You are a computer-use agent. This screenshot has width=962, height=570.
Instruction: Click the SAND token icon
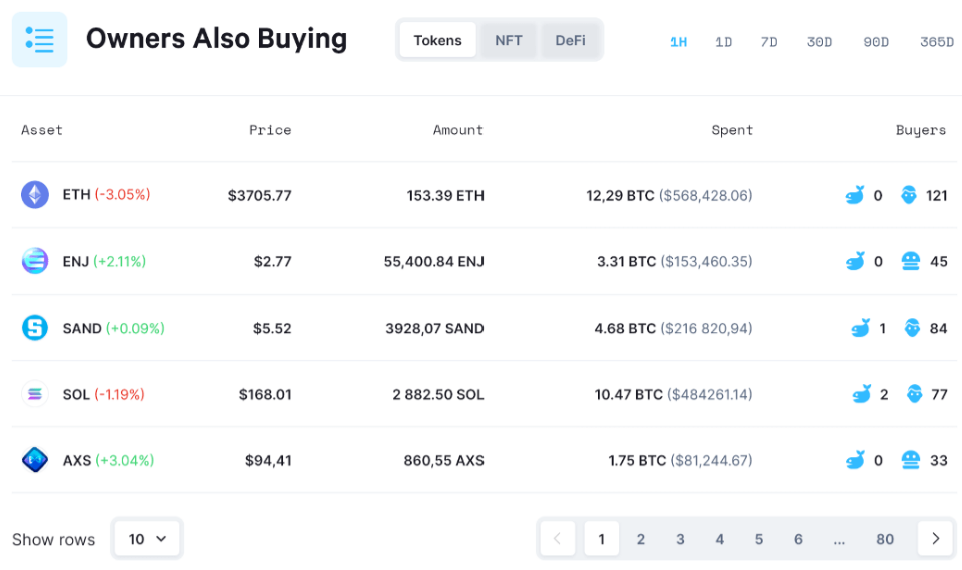click(35, 328)
